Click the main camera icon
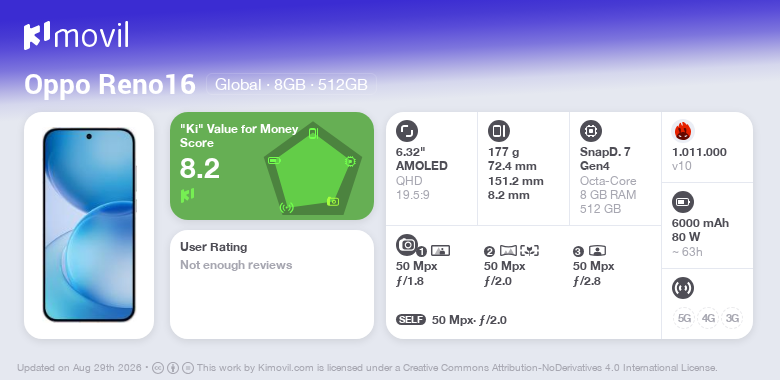 point(407,244)
